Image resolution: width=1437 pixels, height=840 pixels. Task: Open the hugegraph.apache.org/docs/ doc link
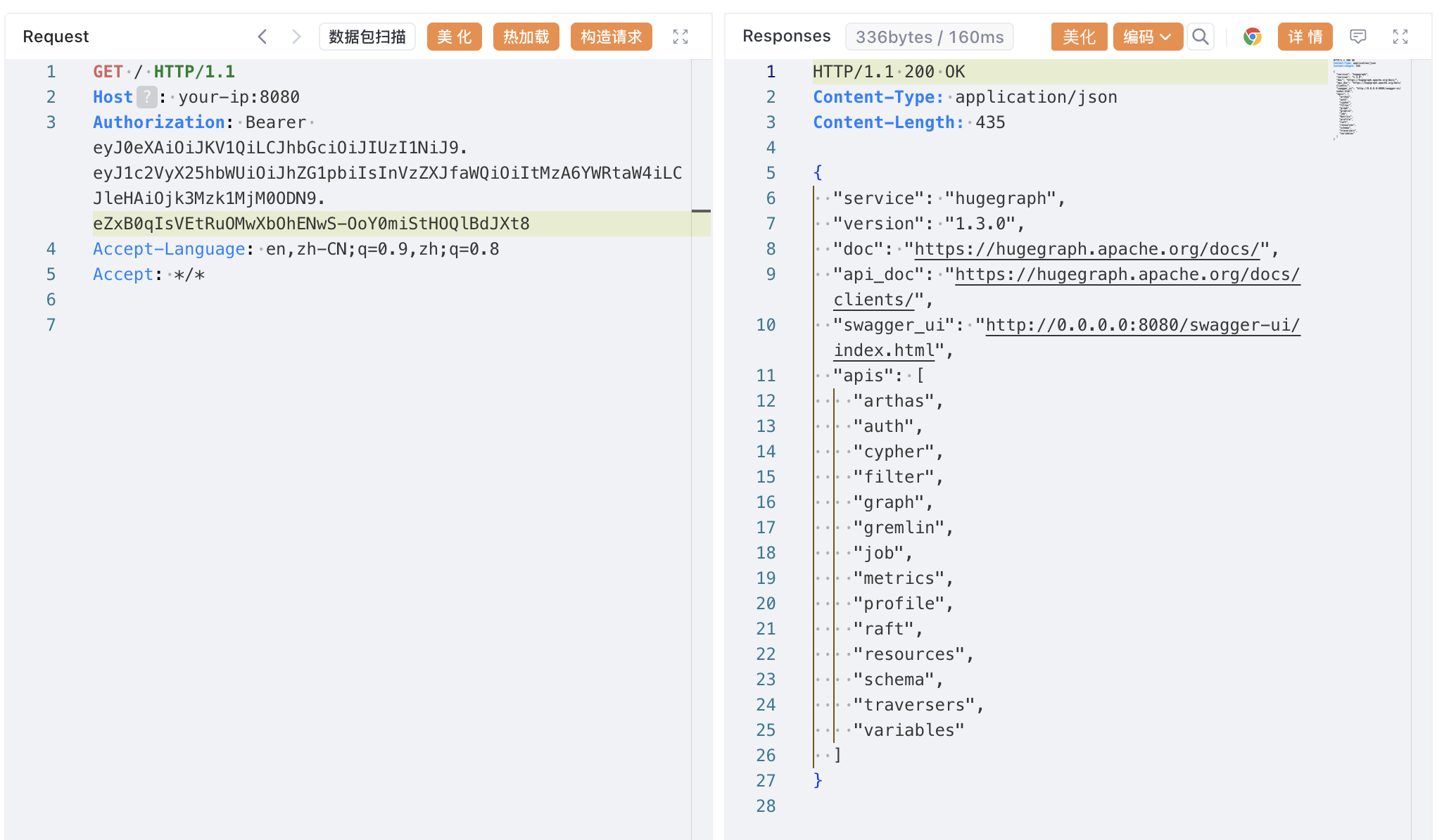click(x=1087, y=249)
